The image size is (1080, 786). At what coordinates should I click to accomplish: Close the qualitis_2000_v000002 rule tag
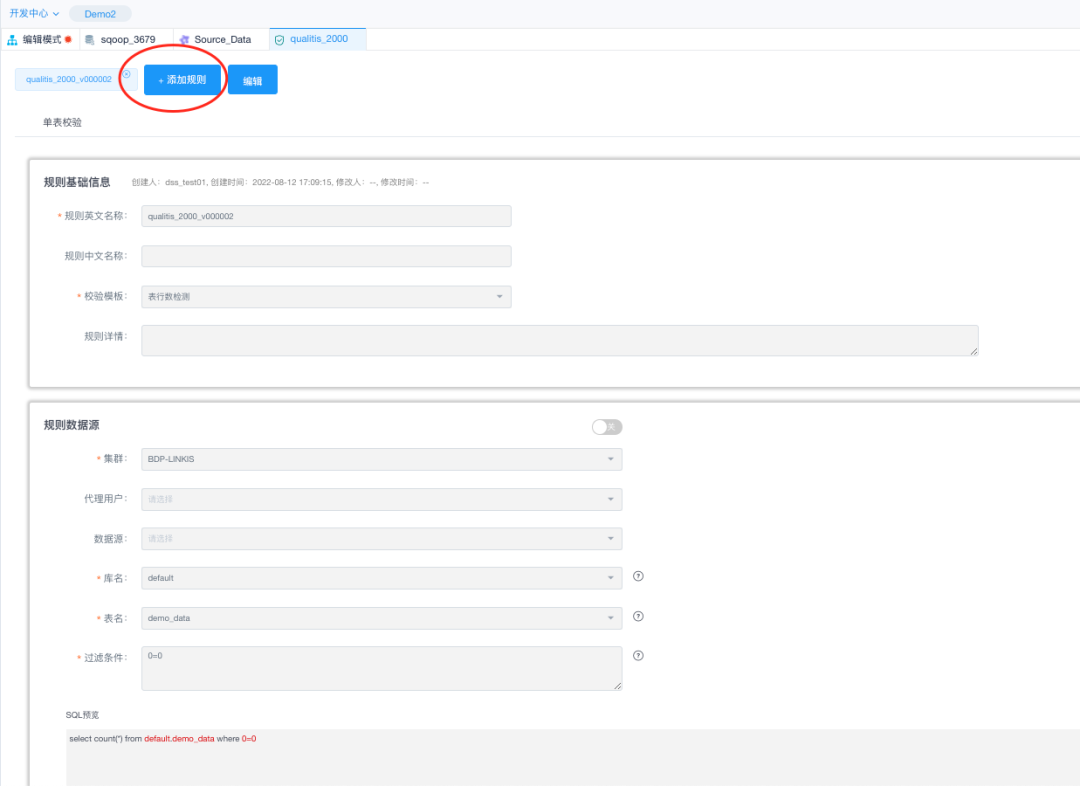click(126, 74)
